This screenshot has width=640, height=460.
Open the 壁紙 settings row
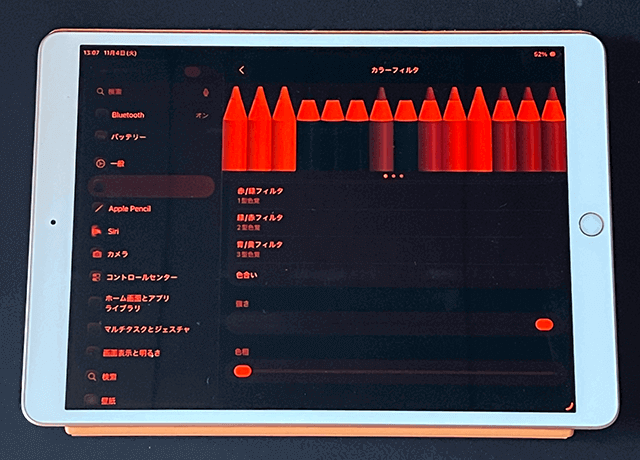147,400
